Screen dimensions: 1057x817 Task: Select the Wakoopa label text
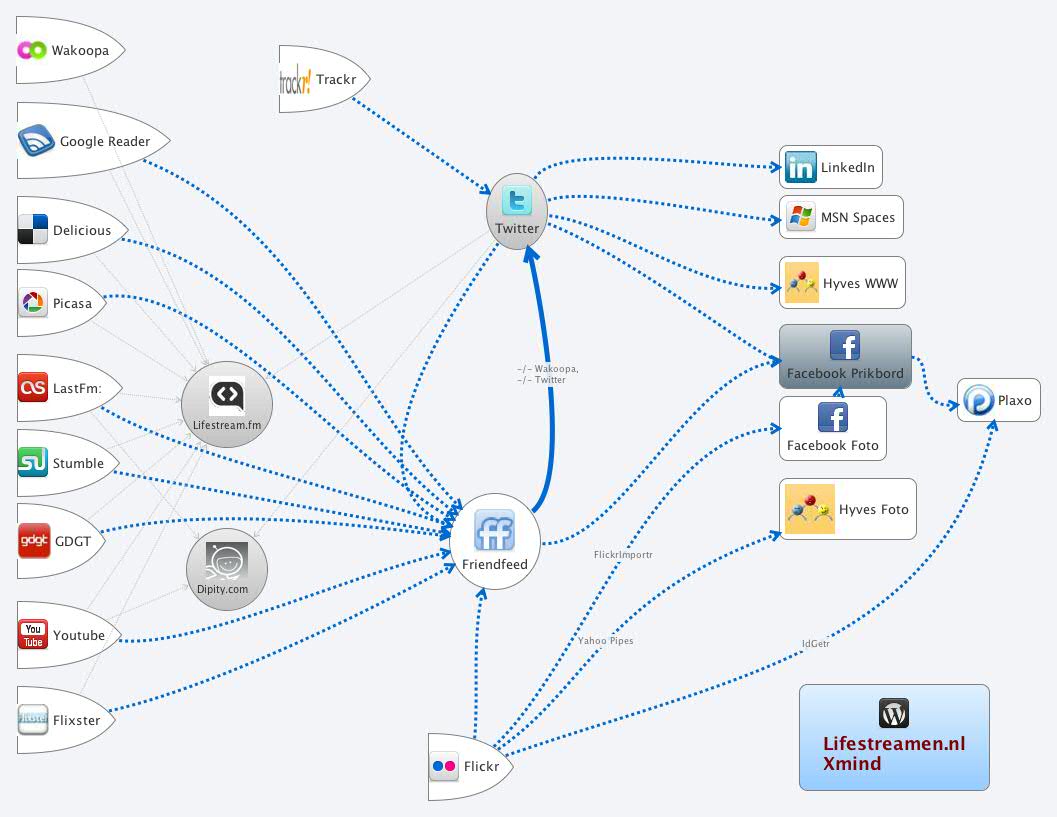click(80, 51)
